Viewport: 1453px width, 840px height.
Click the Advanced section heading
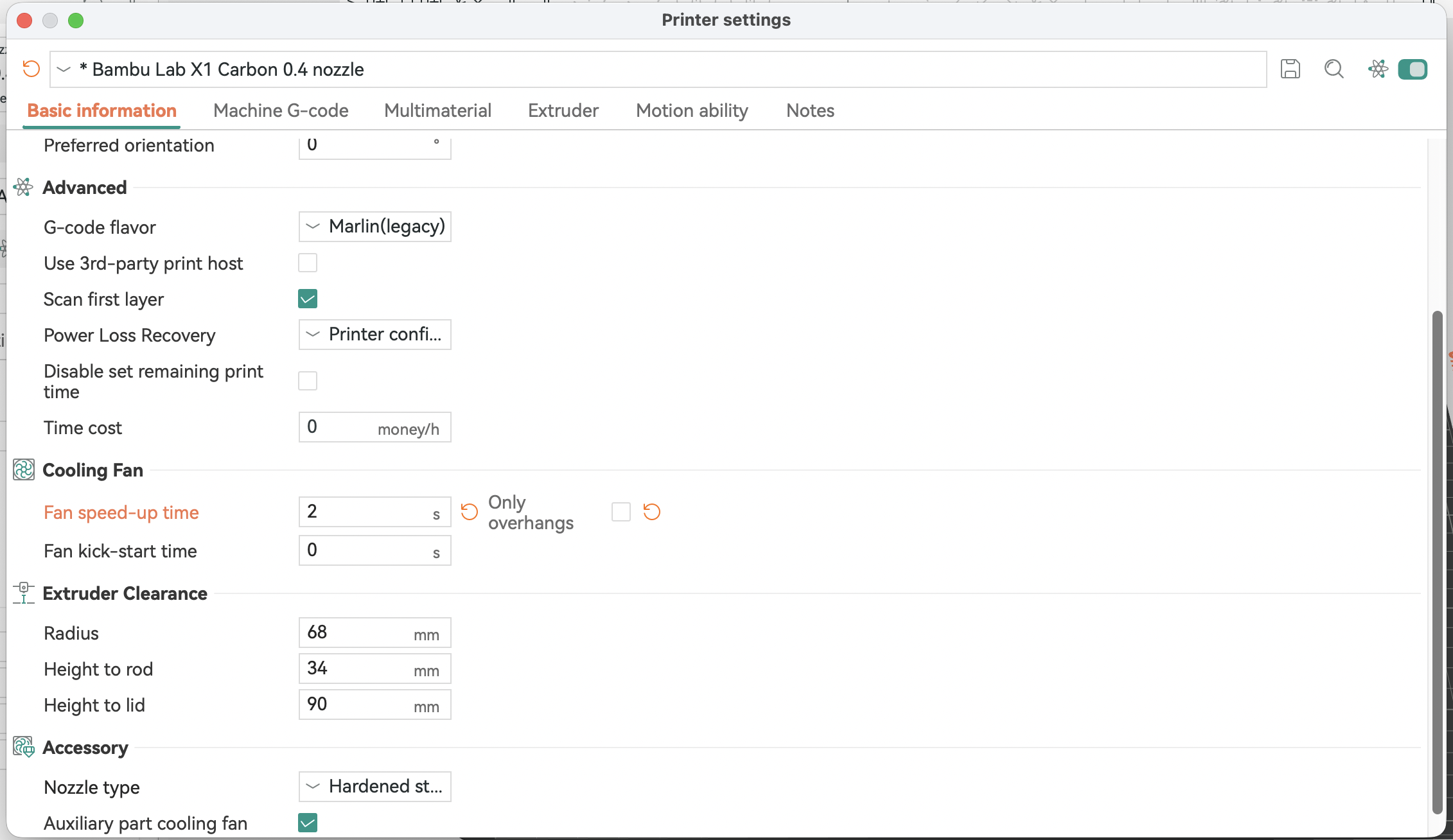click(85, 188)
